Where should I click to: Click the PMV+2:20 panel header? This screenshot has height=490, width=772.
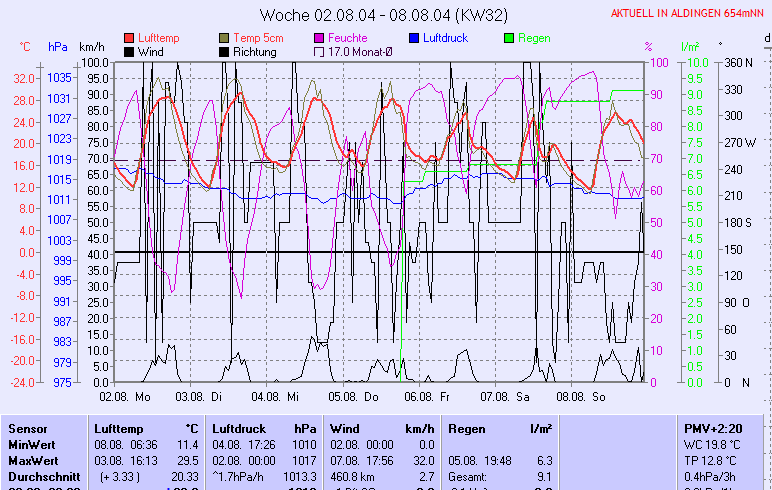[x=713, y=428]
